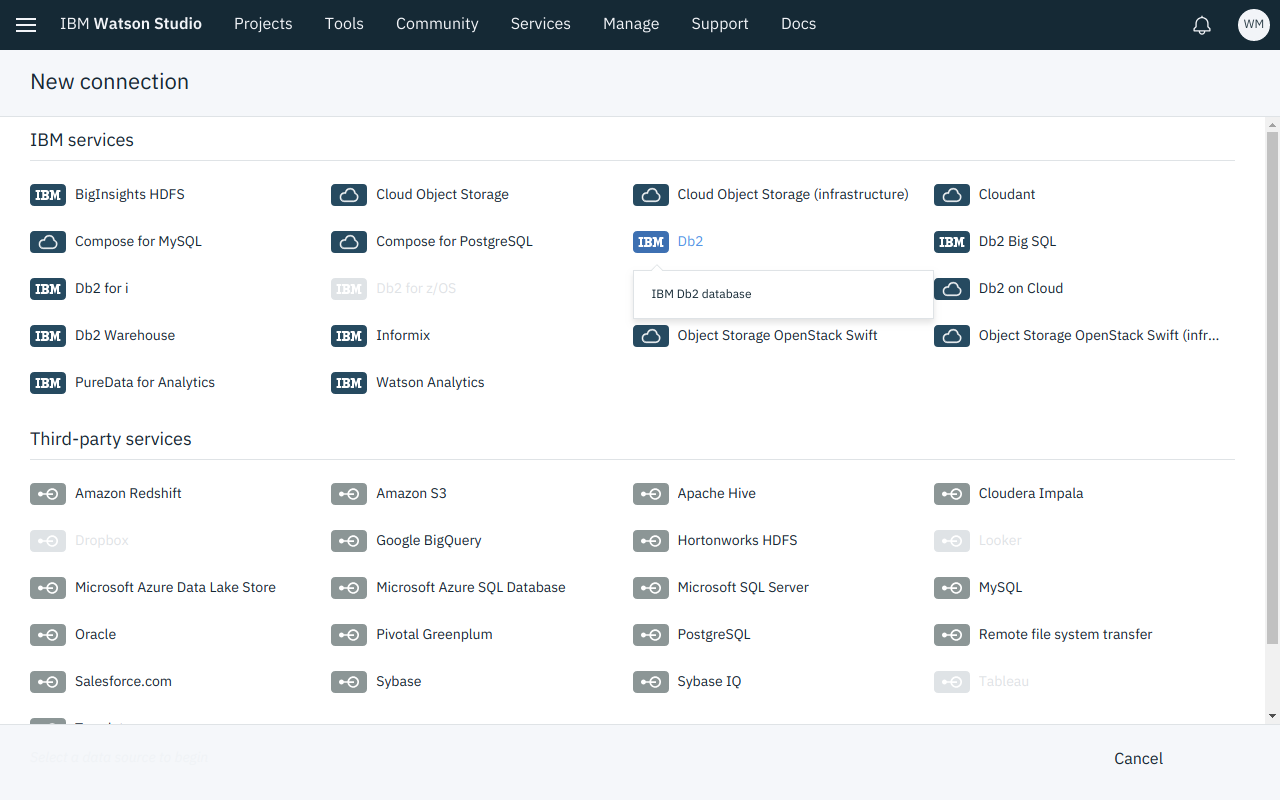Click the BigInsights HDFS IBM icon

(48, 195)
